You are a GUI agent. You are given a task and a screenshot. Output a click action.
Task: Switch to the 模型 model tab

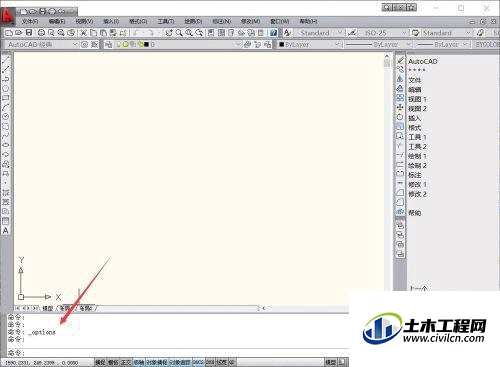click(48, 308)
